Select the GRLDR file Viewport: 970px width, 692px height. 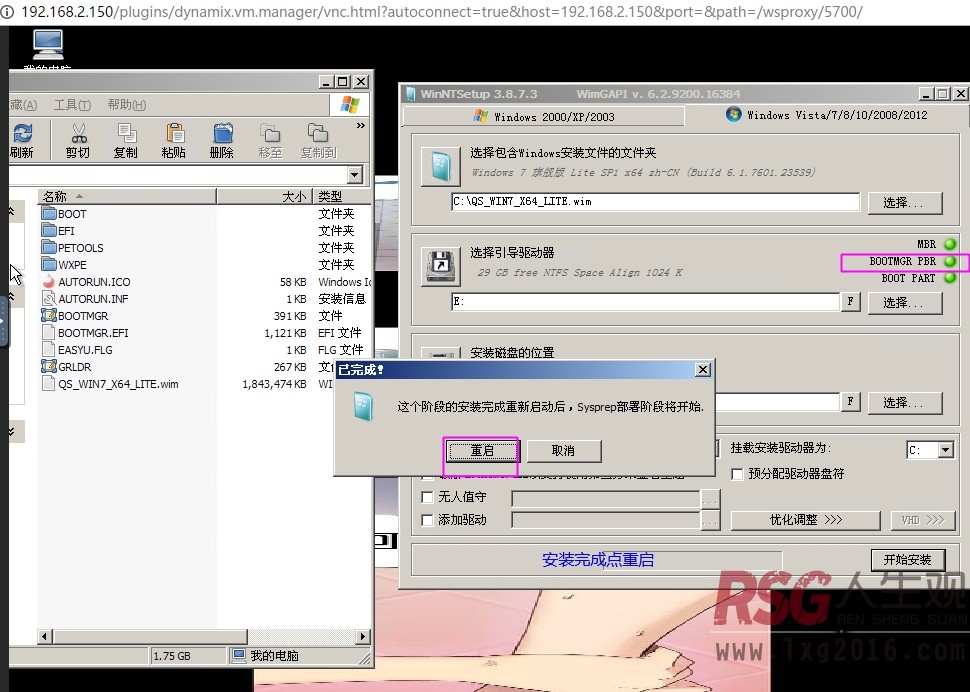coord(67,367)
